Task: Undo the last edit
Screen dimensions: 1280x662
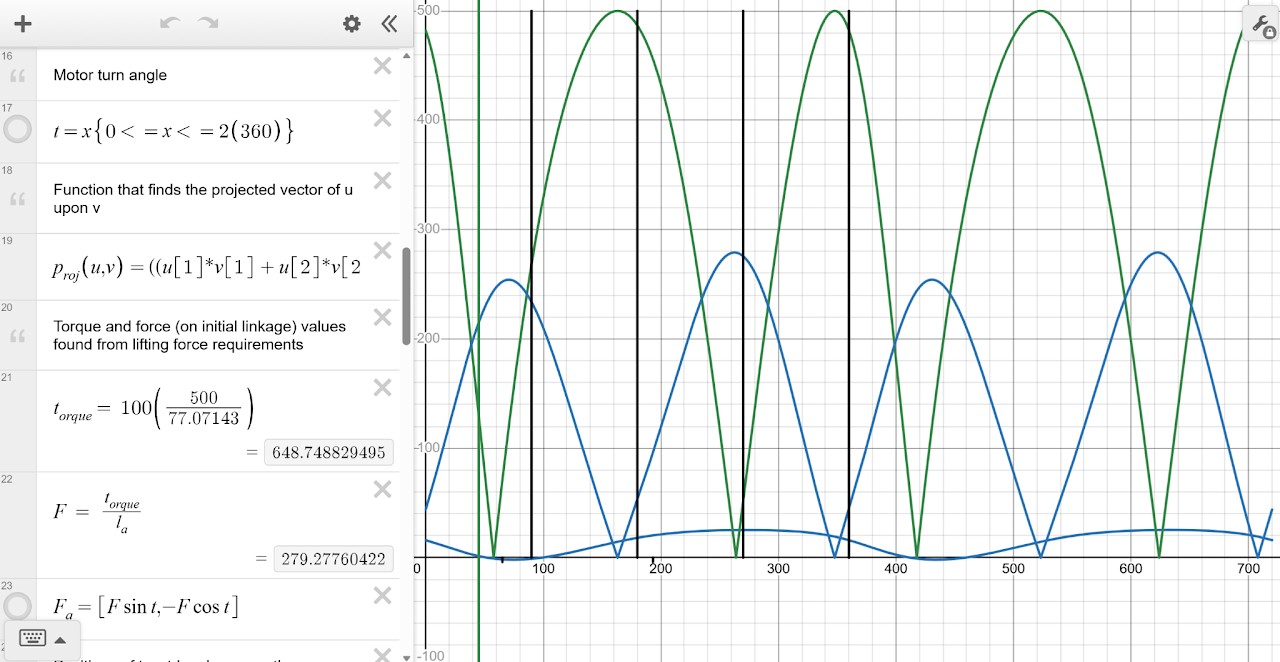Action: pos(170,24)
